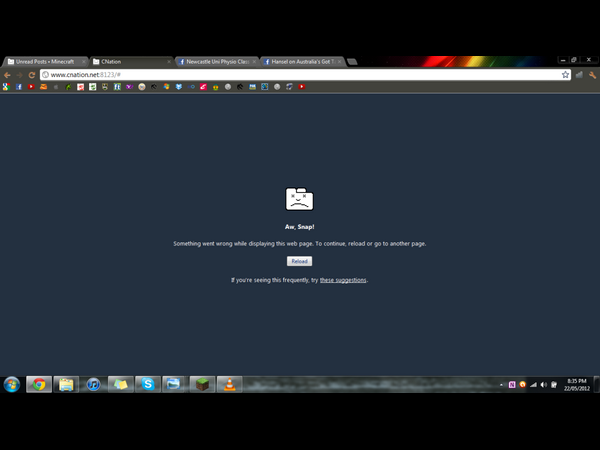Click the address bar showing www.cnation.net
This screenshot has height=450, width=600.
click(305, 75)
